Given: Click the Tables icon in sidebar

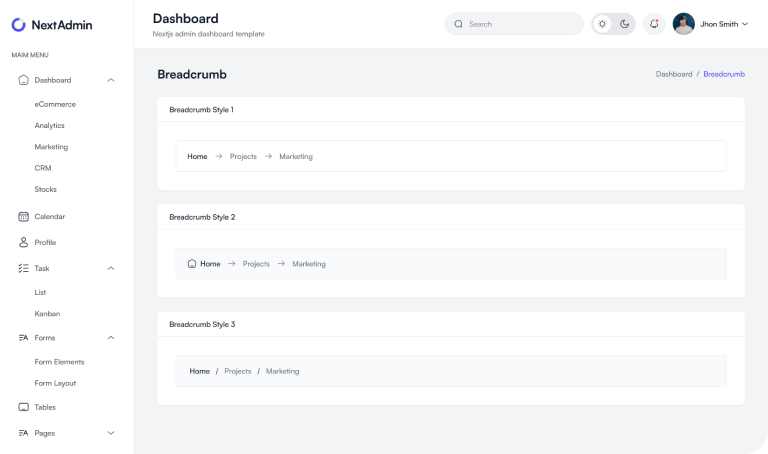Looking at the screenshot, I should 24,407.
